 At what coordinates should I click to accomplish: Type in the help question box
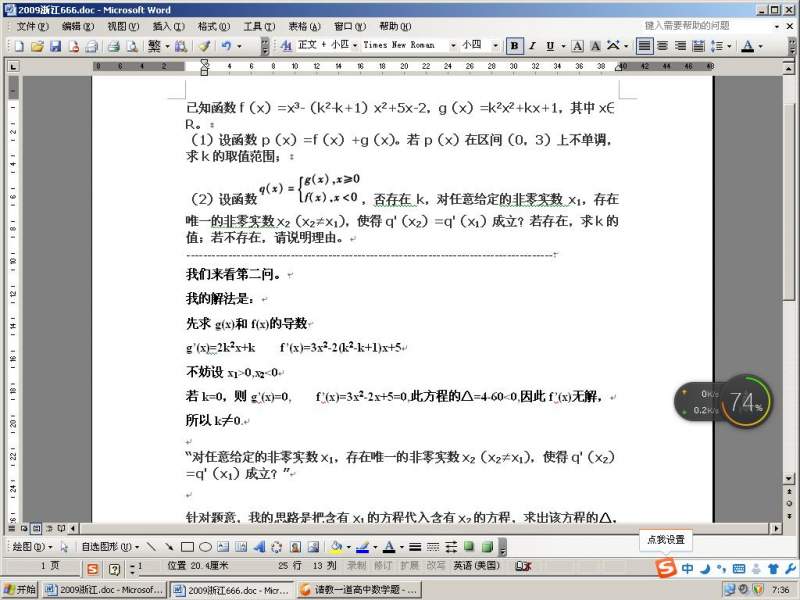coord(707,26)
